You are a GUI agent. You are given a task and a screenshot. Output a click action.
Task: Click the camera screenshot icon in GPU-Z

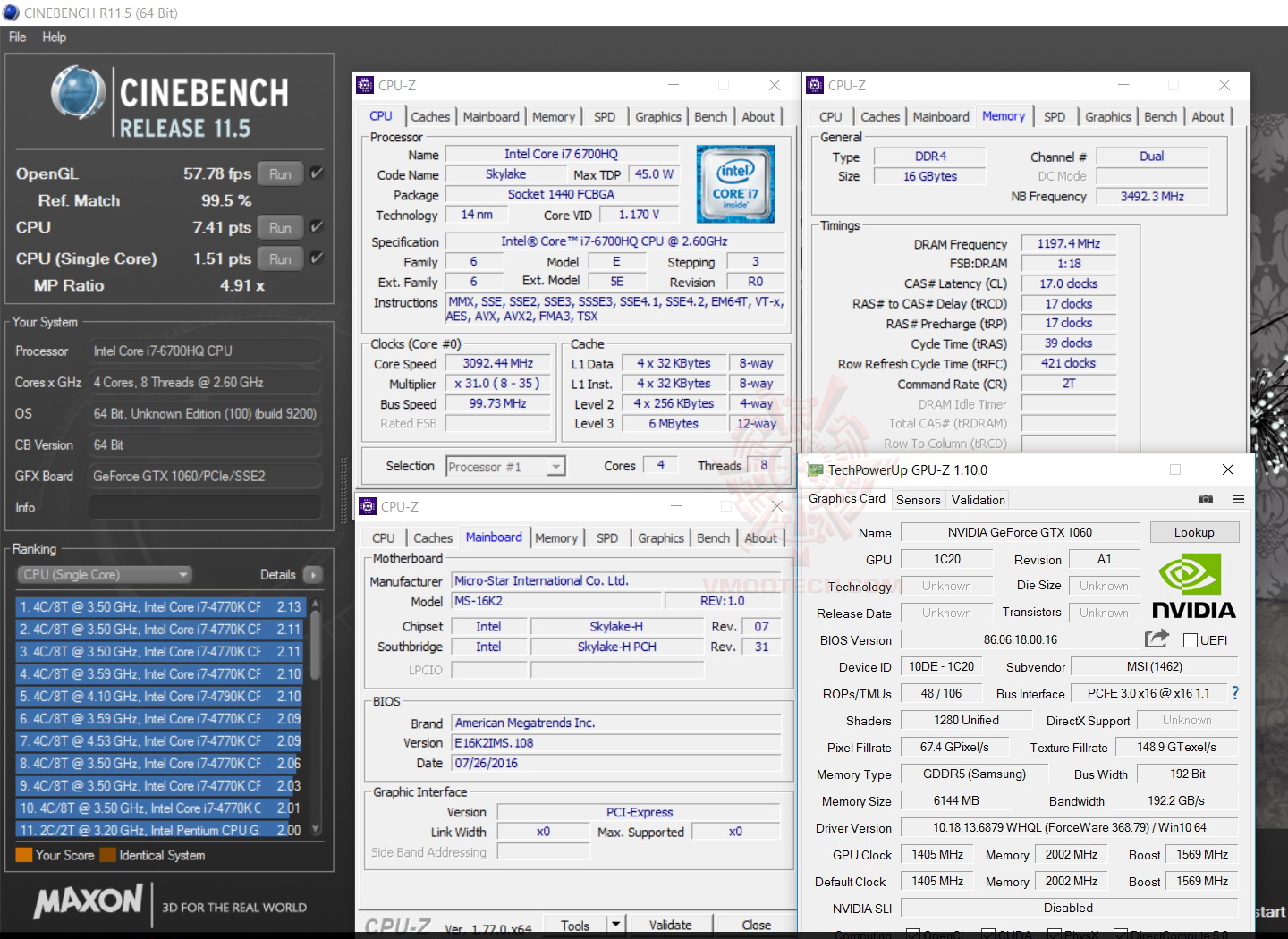[x=1206, y=499]
